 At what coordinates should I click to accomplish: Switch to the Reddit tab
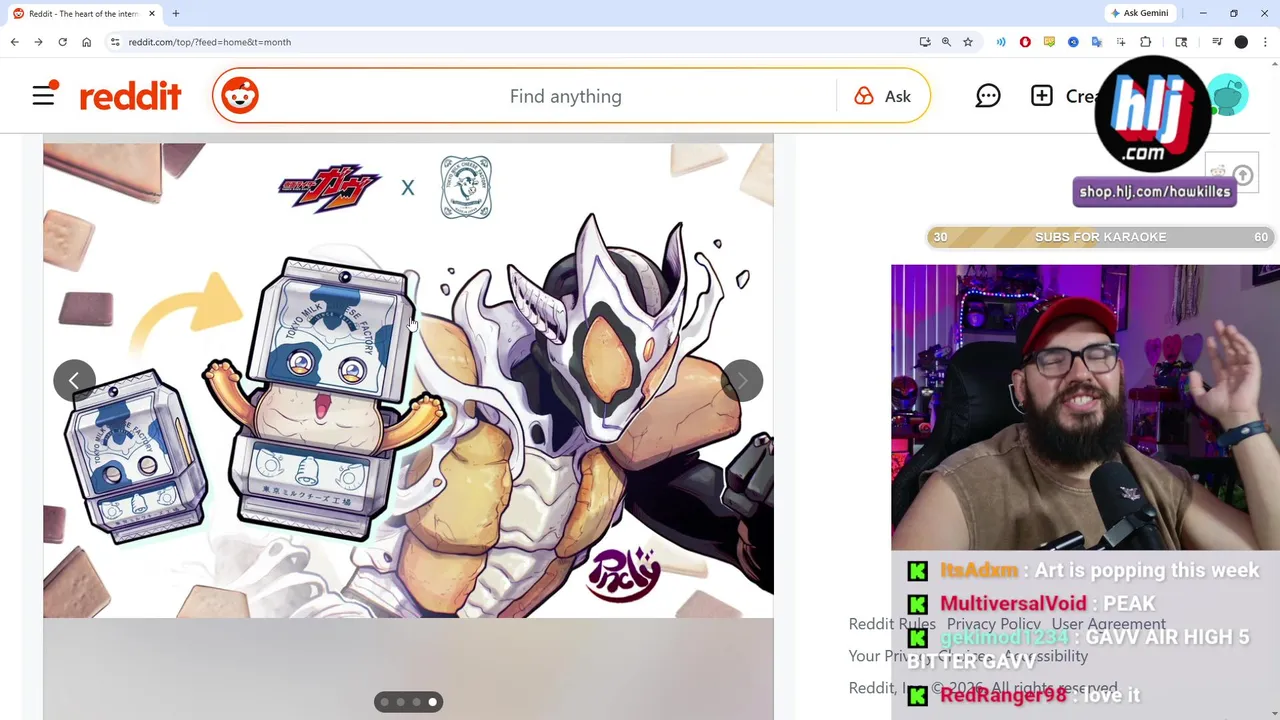[x=83, y=13]
